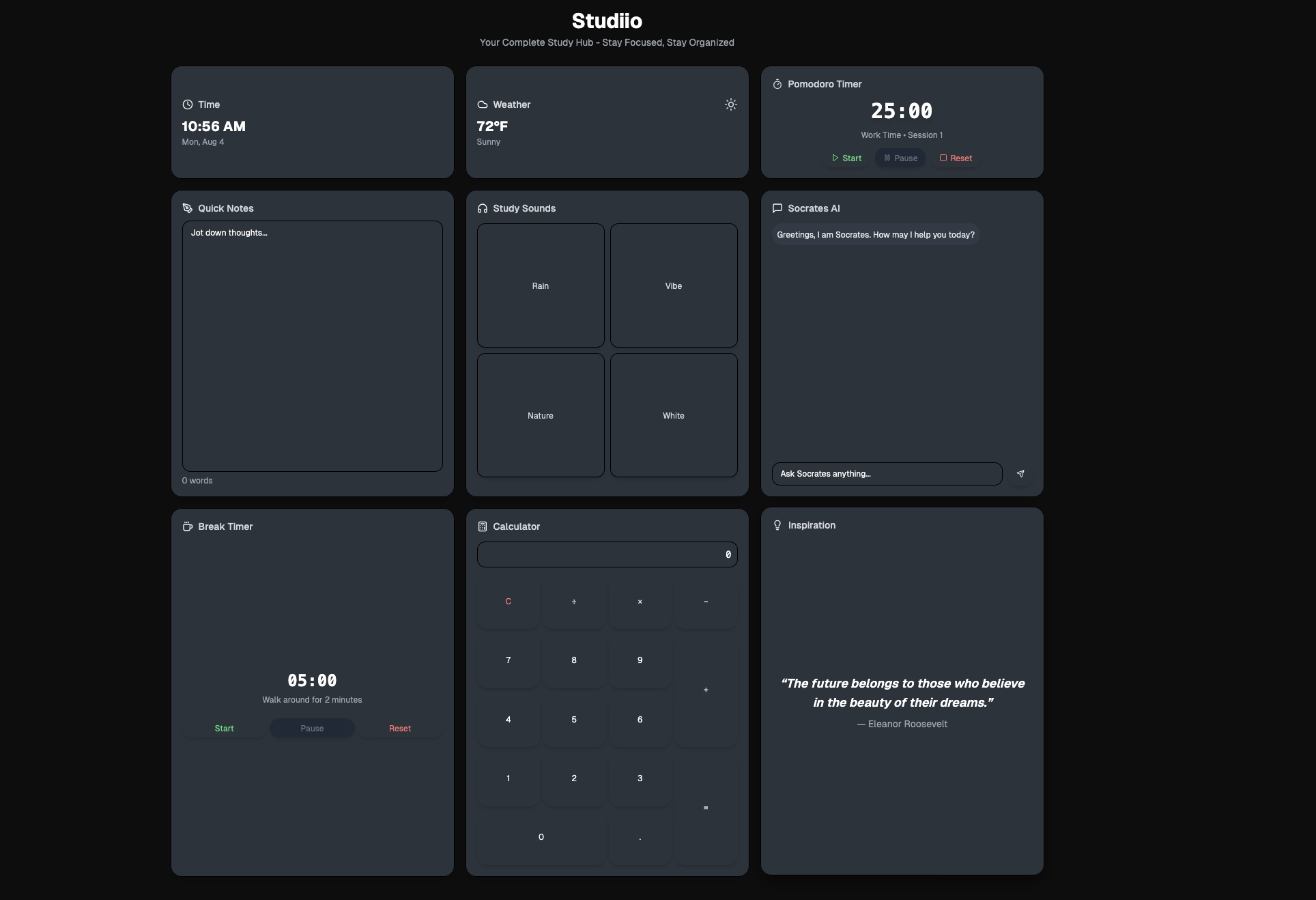This screenshot has height=900, width=1316.
Task: Click the headphones icon beside Study Sounds
Action: pyautogui.click(x=483, y=208)
